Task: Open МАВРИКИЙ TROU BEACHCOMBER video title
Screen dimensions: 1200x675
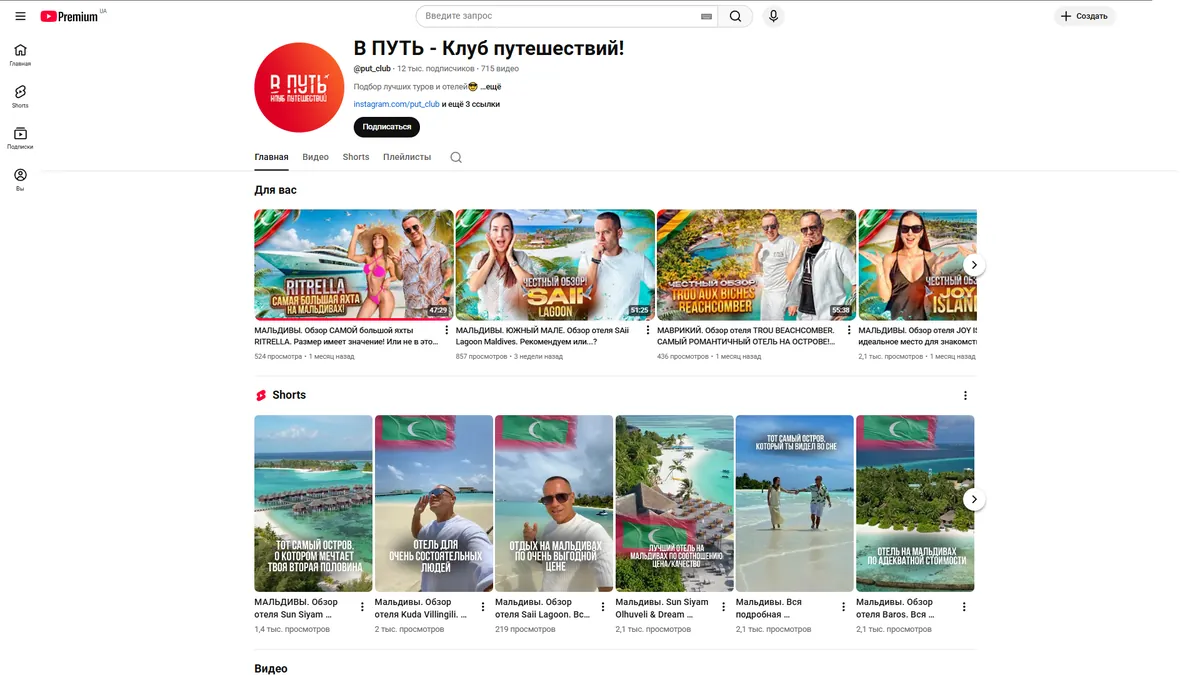Action: click(746, 335)
